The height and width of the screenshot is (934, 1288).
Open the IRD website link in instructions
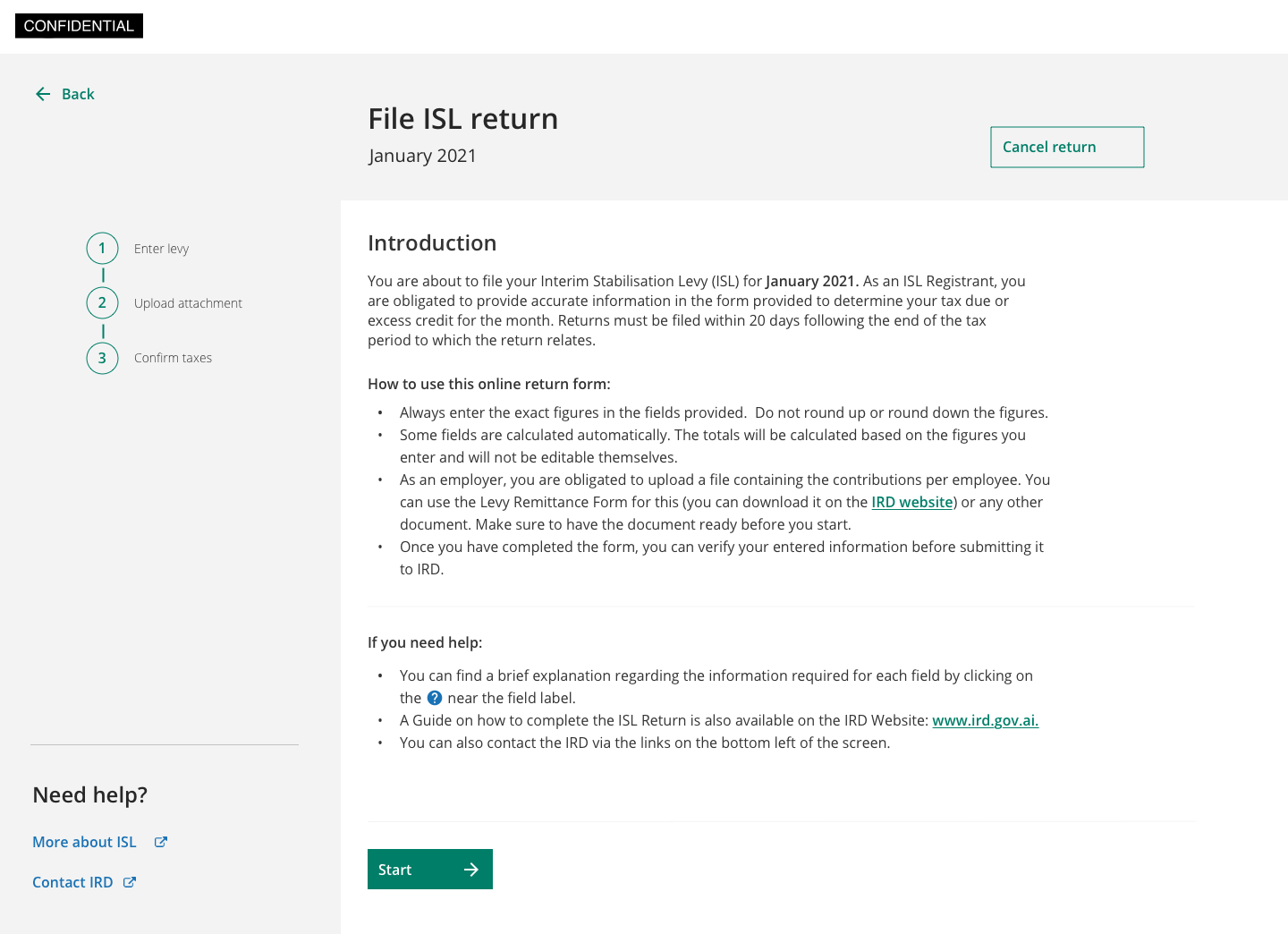(911, 502)
